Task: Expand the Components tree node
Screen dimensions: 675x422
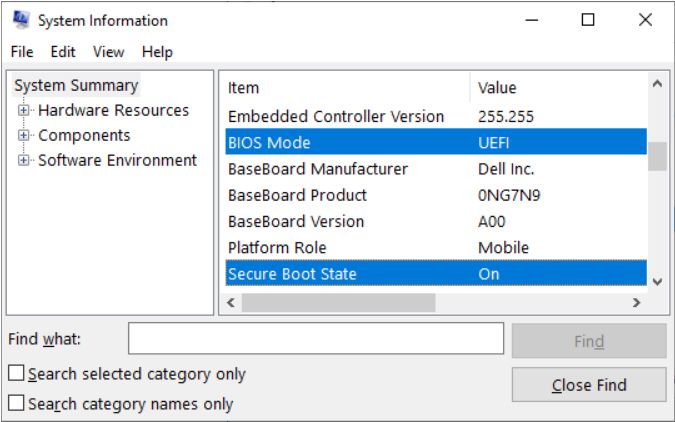Action: pos(24,135)
